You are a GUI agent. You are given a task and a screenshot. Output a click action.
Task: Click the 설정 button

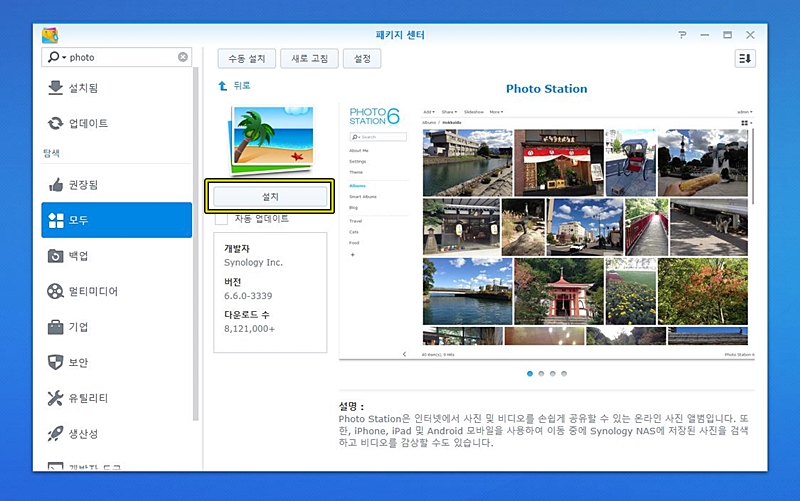[362, 59]
